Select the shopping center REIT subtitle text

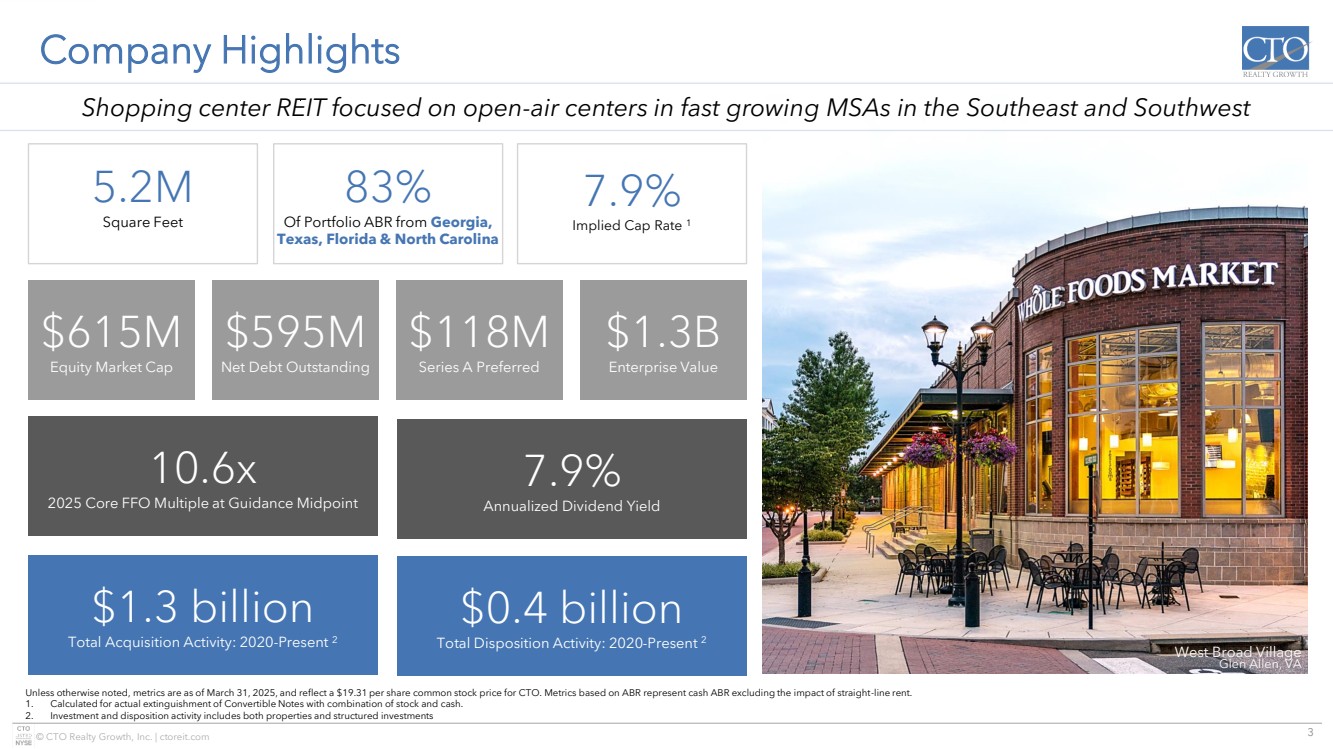(665, 108)
